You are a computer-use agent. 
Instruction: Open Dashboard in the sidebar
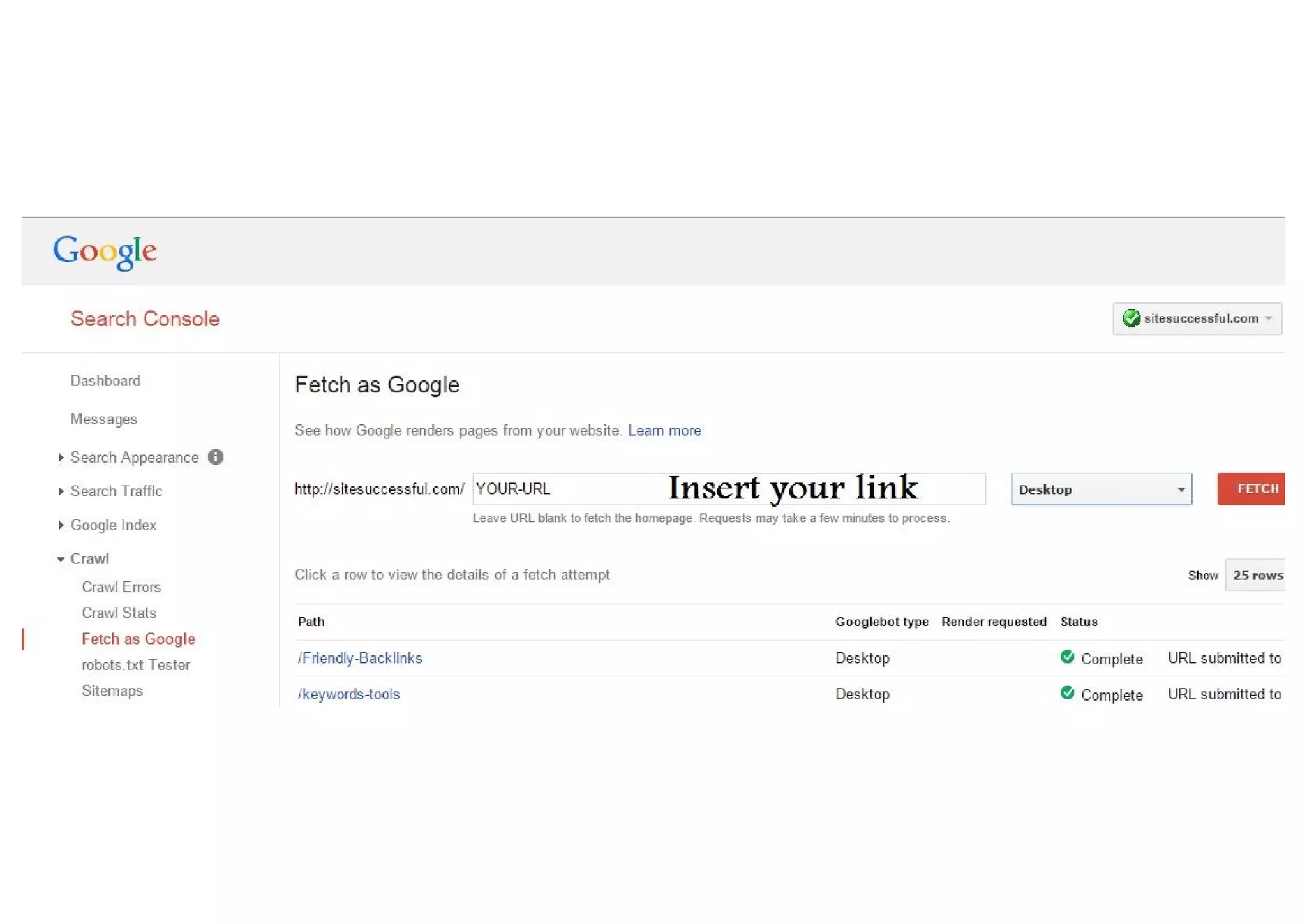105,381
